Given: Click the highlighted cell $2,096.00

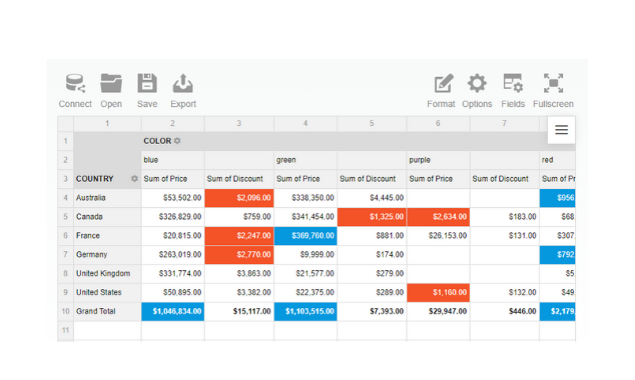Looking at the screenshot, I should click(x=239, y=198).
